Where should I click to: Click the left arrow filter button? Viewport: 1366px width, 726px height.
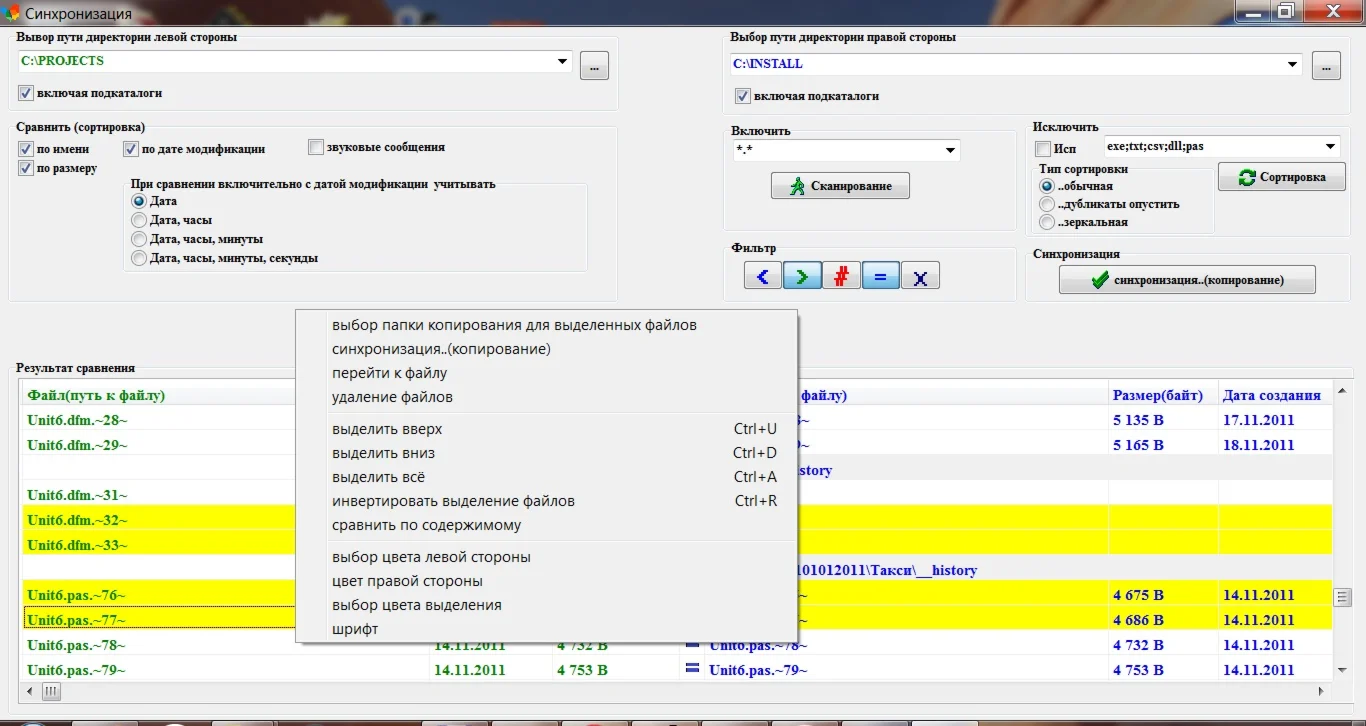click(x=763, y=277)
